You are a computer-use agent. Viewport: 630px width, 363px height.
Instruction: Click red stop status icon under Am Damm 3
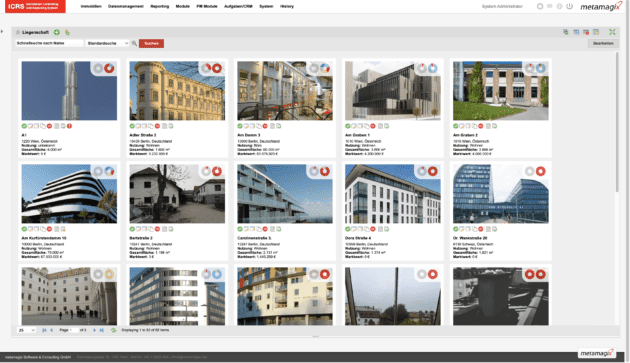click(265, 126)
